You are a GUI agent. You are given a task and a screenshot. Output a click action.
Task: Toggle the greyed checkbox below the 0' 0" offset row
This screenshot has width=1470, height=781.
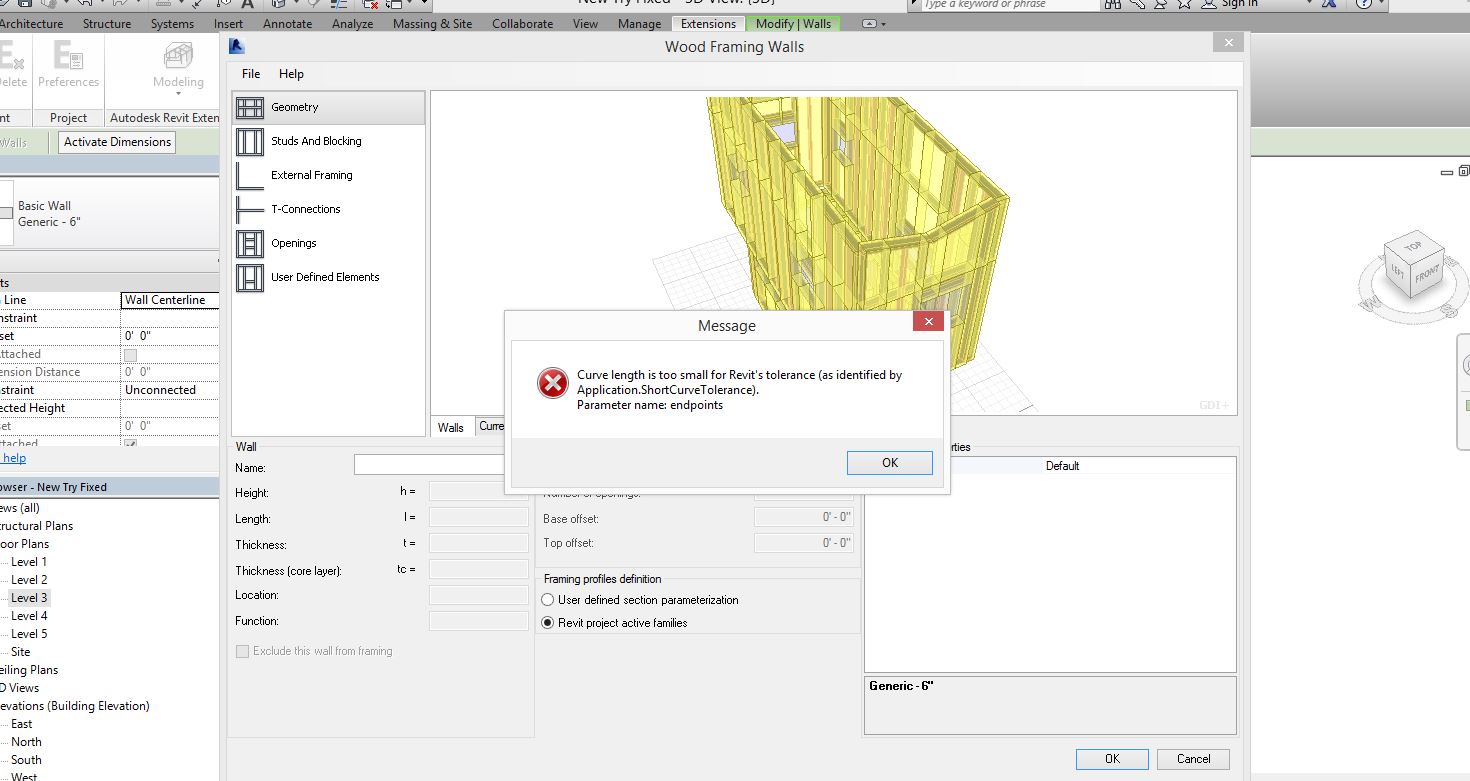(x=130, y=355)
